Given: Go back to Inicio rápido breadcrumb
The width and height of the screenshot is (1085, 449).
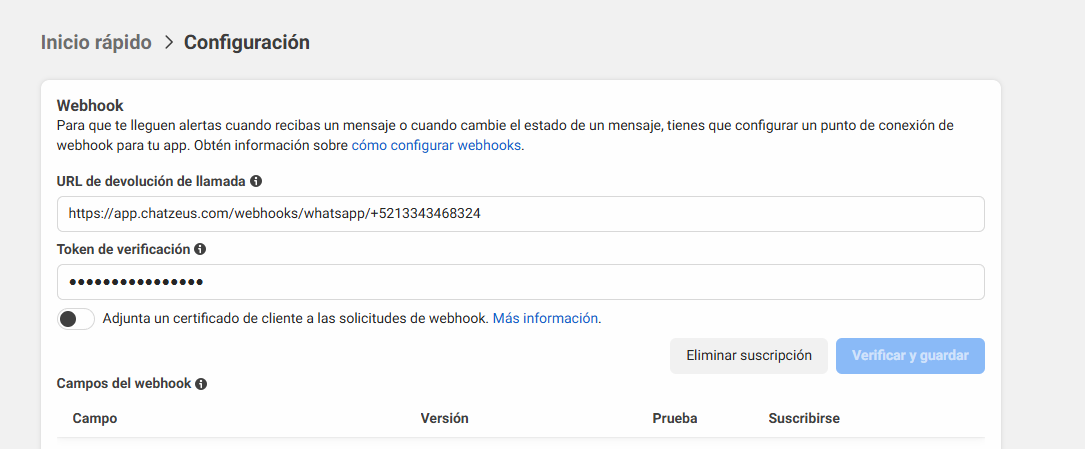Looking at the screenshot, I should [x=96, y=42].
